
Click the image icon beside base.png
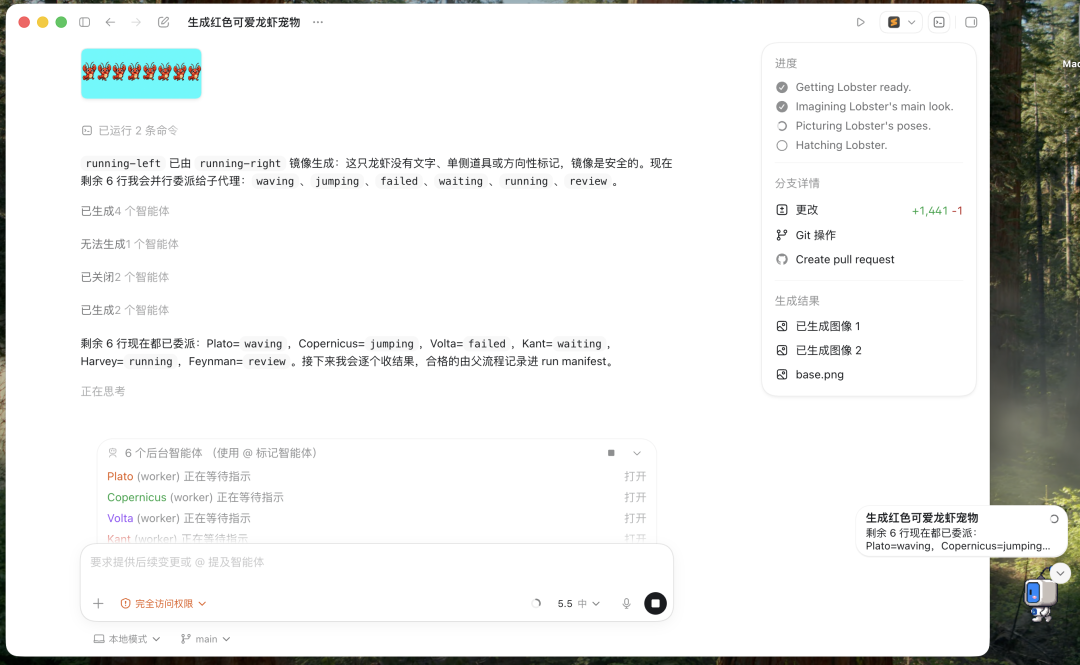[x=782, y=374]
